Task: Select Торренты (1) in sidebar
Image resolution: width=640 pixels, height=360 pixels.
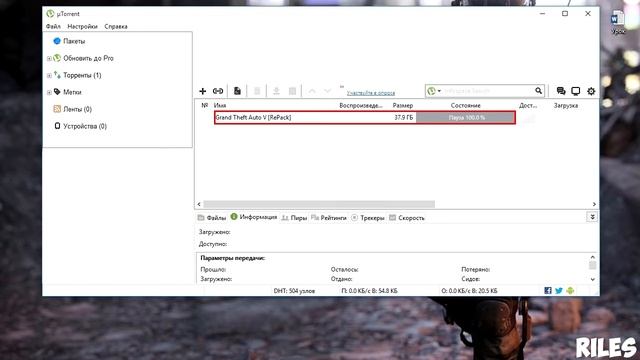Action: (82, 75)
